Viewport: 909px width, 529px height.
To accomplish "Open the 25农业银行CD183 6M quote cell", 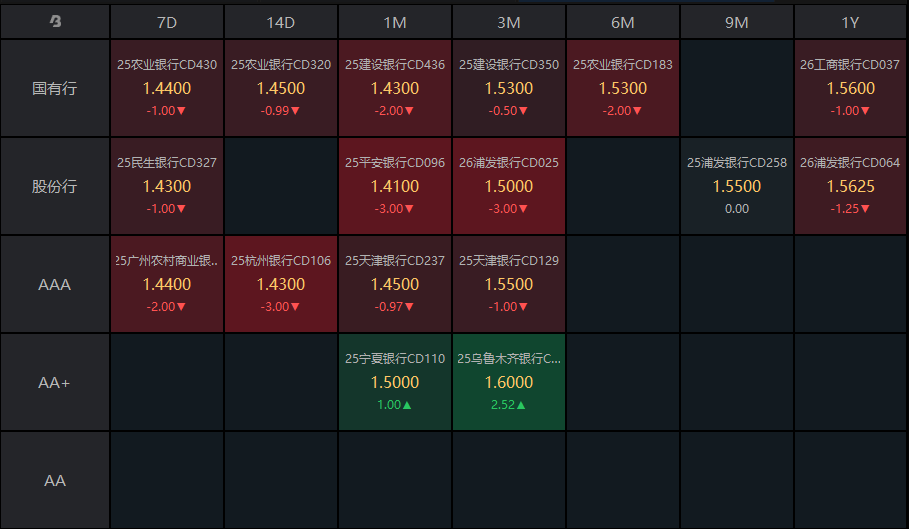I will [x=623, y=88].
